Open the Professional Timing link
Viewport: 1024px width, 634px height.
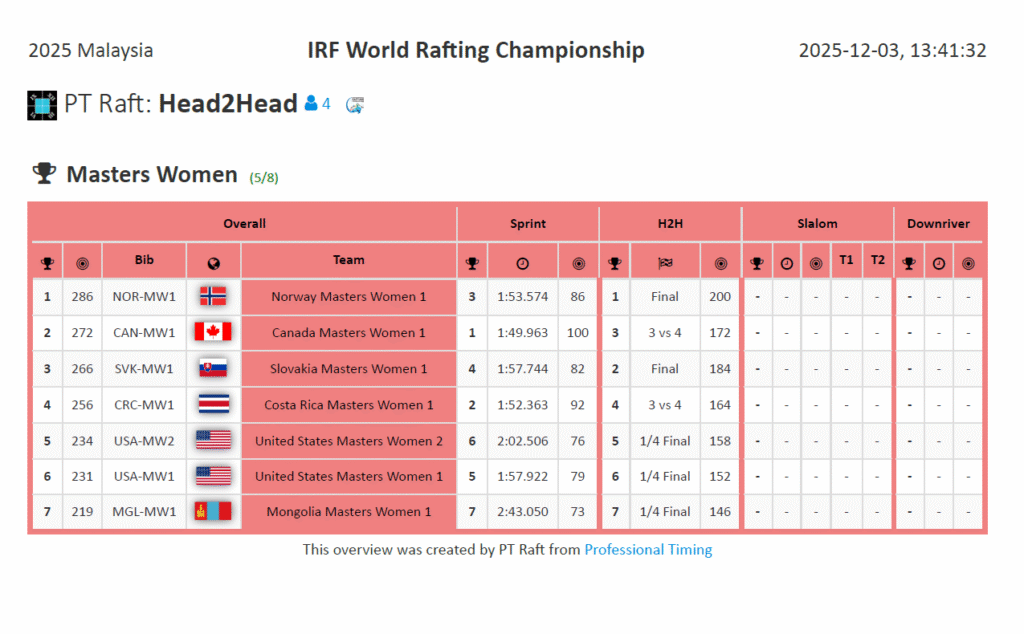(648, 549)
